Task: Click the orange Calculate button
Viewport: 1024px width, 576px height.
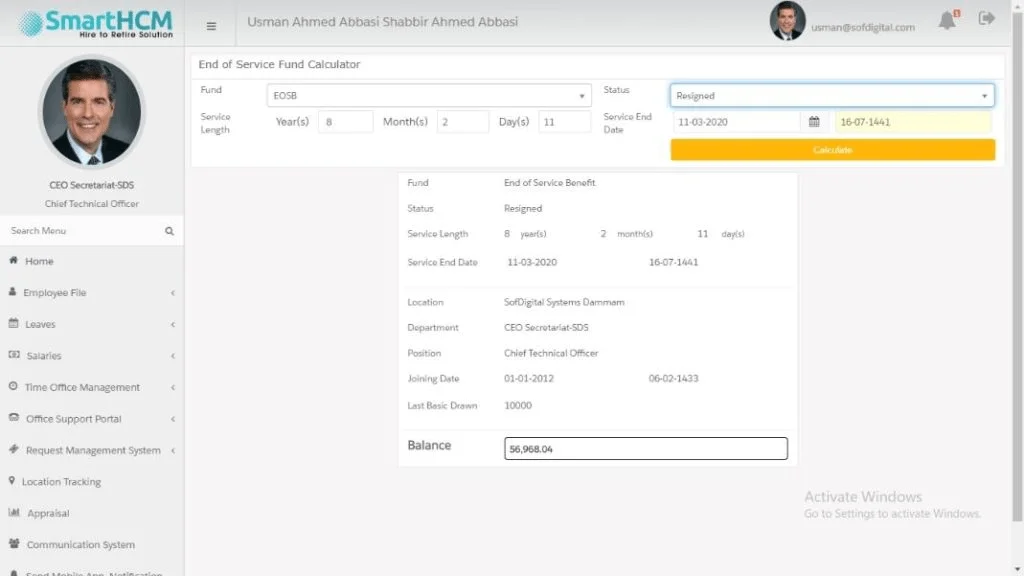Action: pyautogui.click(x=833, y=150)
